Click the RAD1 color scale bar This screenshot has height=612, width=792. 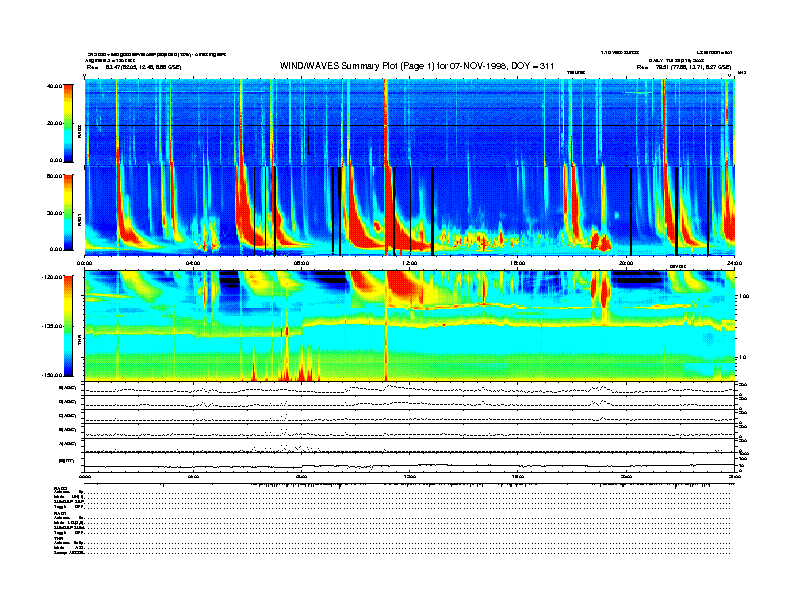(x=68, y=213)
